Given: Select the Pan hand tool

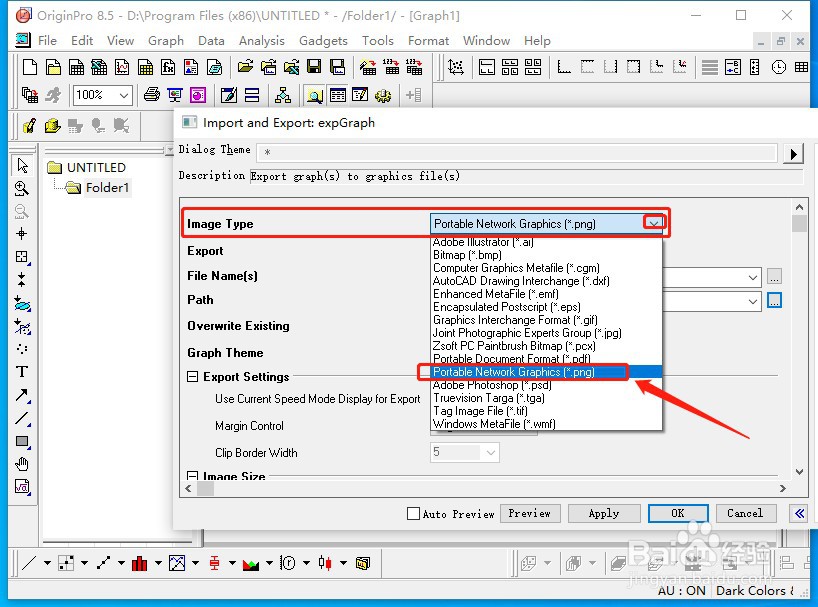Looking at the screenshot, I should point(21,464).
